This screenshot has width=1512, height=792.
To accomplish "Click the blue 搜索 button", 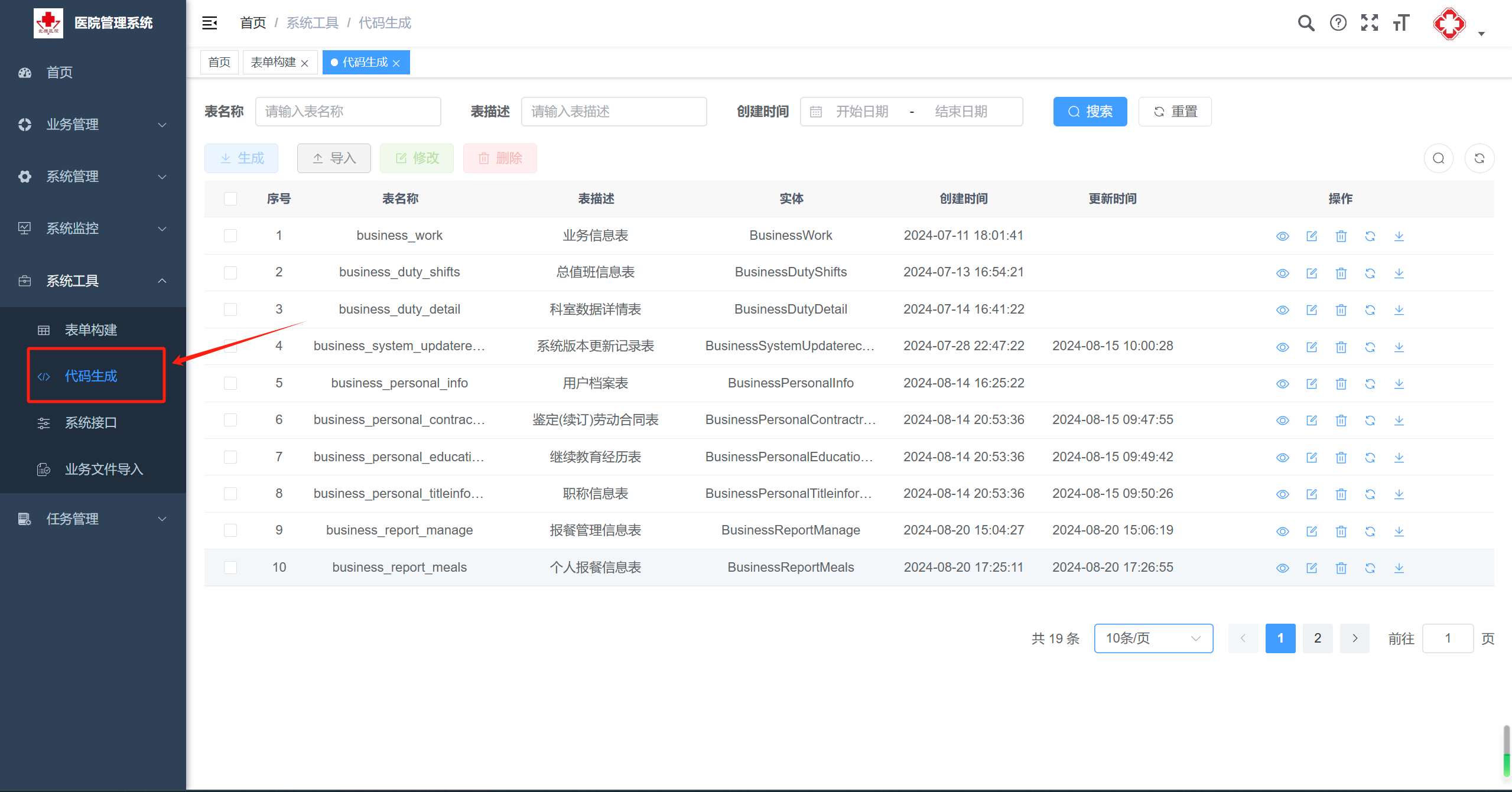I will [x=1090, y=112].
